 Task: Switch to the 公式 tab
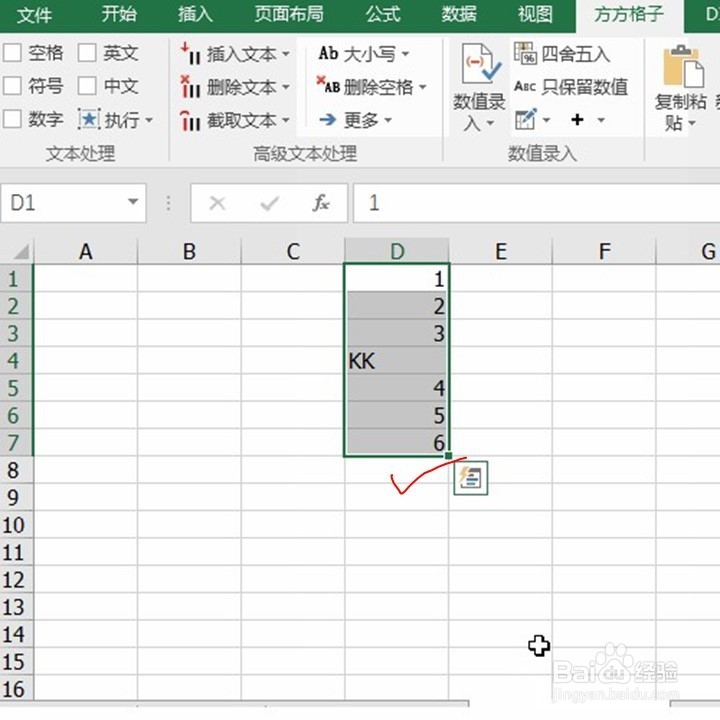[x=383, y=14]
